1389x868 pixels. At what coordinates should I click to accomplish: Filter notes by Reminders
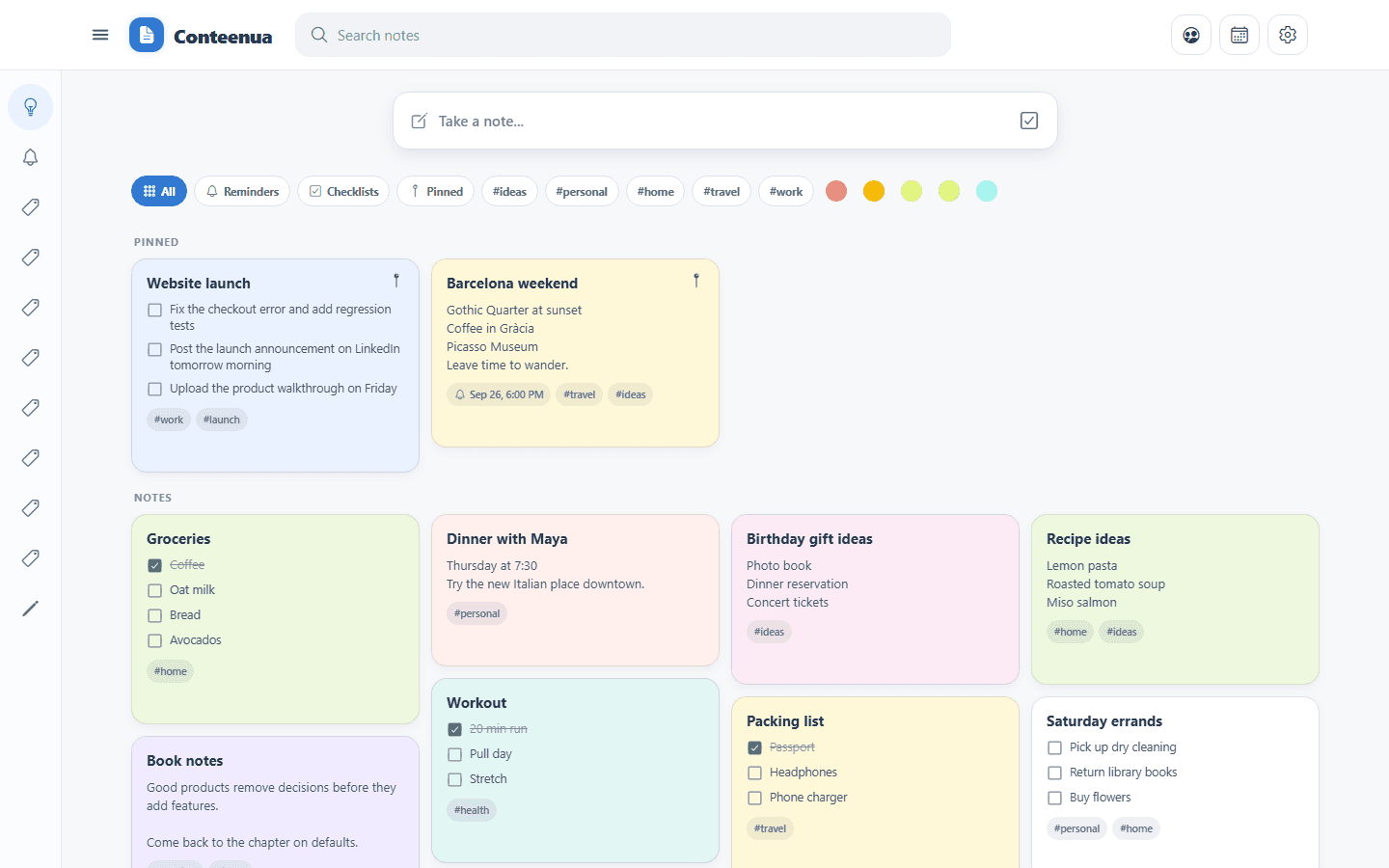[242, 191]
